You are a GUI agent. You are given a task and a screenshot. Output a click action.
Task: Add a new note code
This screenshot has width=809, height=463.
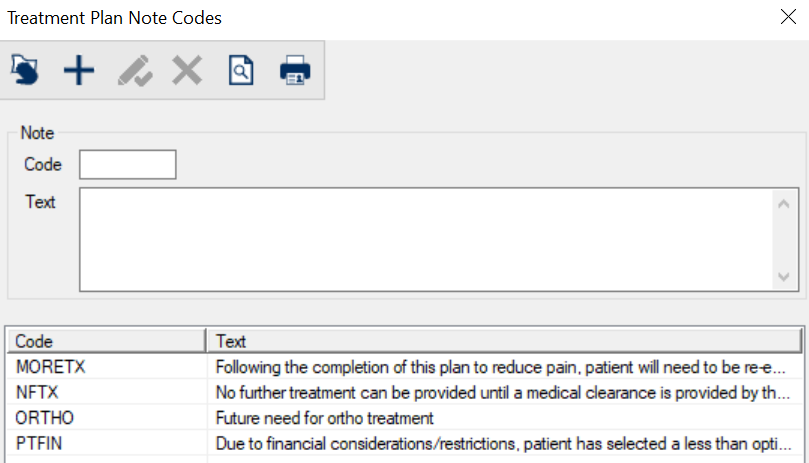pyautogui.click(x=79, y=71)
